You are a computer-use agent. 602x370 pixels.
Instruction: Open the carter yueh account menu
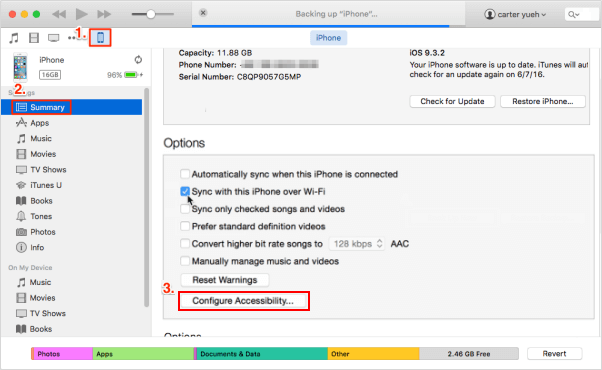tap(515, 15)
